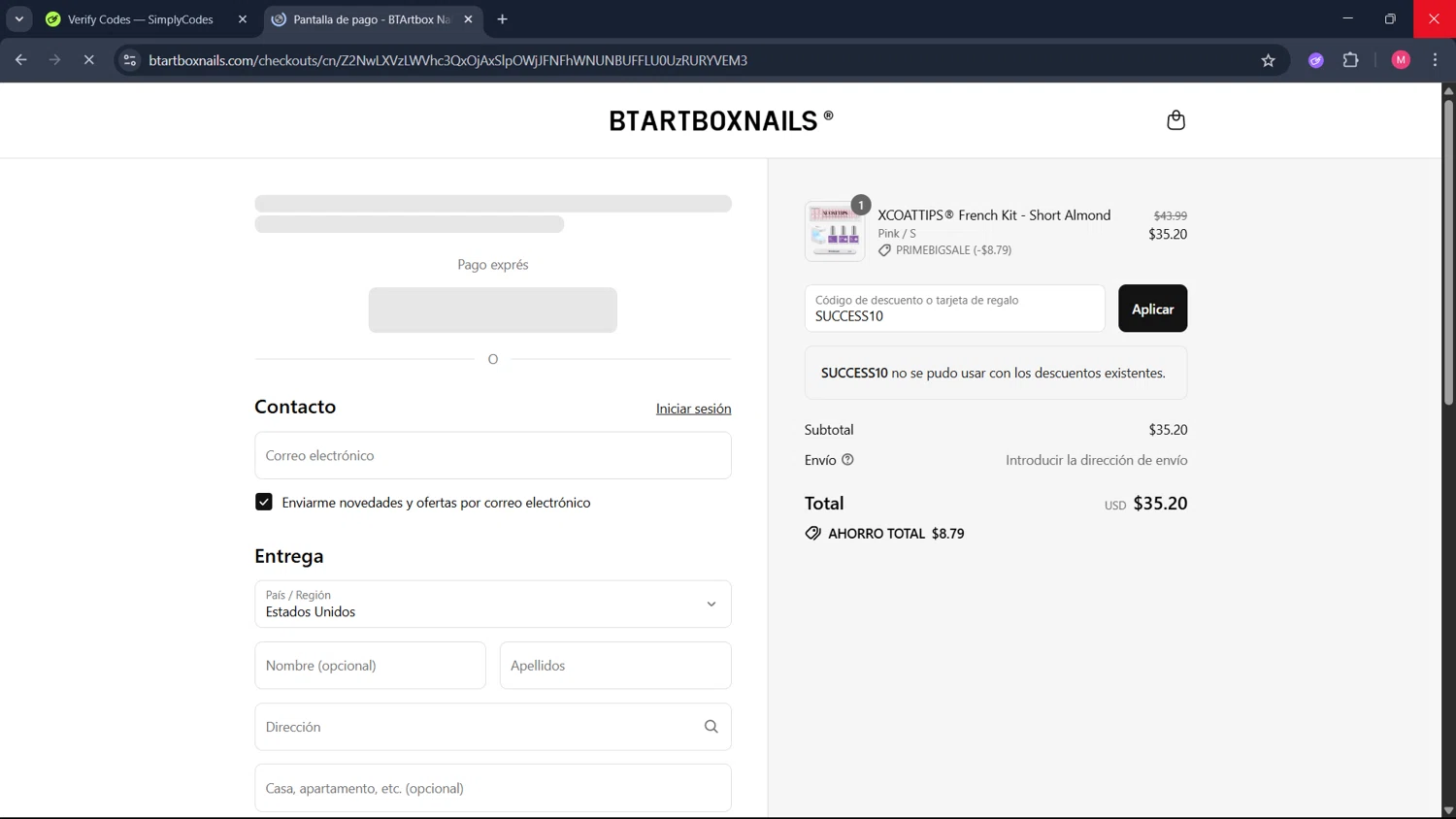Open the Chrome profile avatar M
The width and height of the screenshot is (1456, 819).
1401,60
